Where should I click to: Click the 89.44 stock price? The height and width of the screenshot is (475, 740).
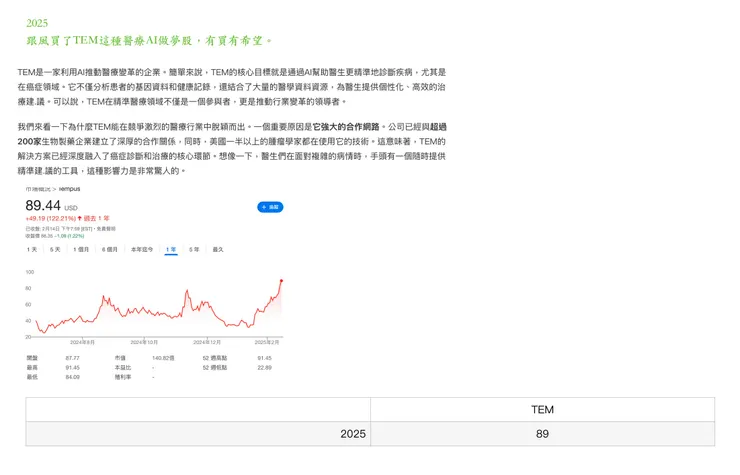(43, 205)
